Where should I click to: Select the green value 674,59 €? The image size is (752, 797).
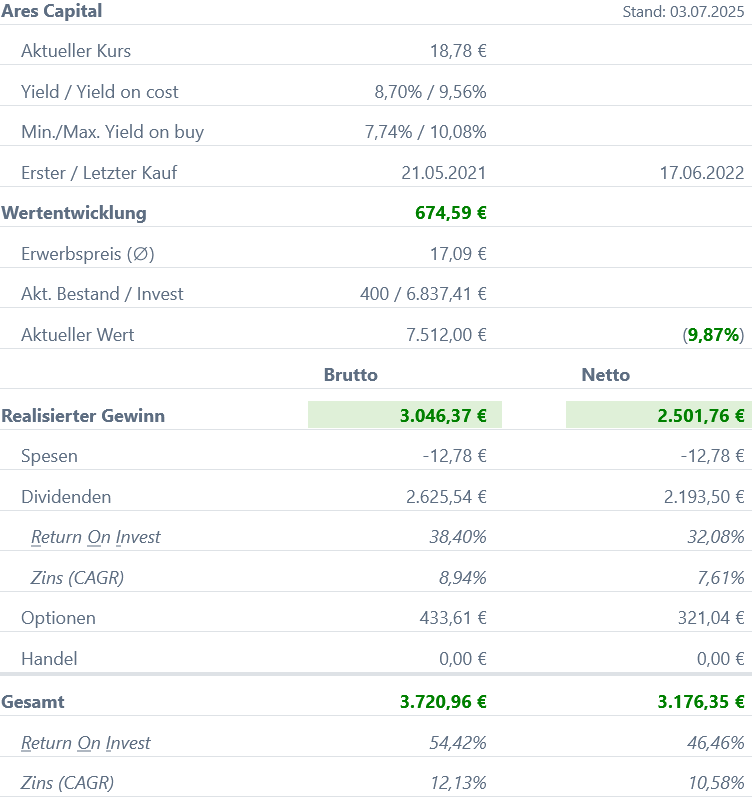coord(450,213)
